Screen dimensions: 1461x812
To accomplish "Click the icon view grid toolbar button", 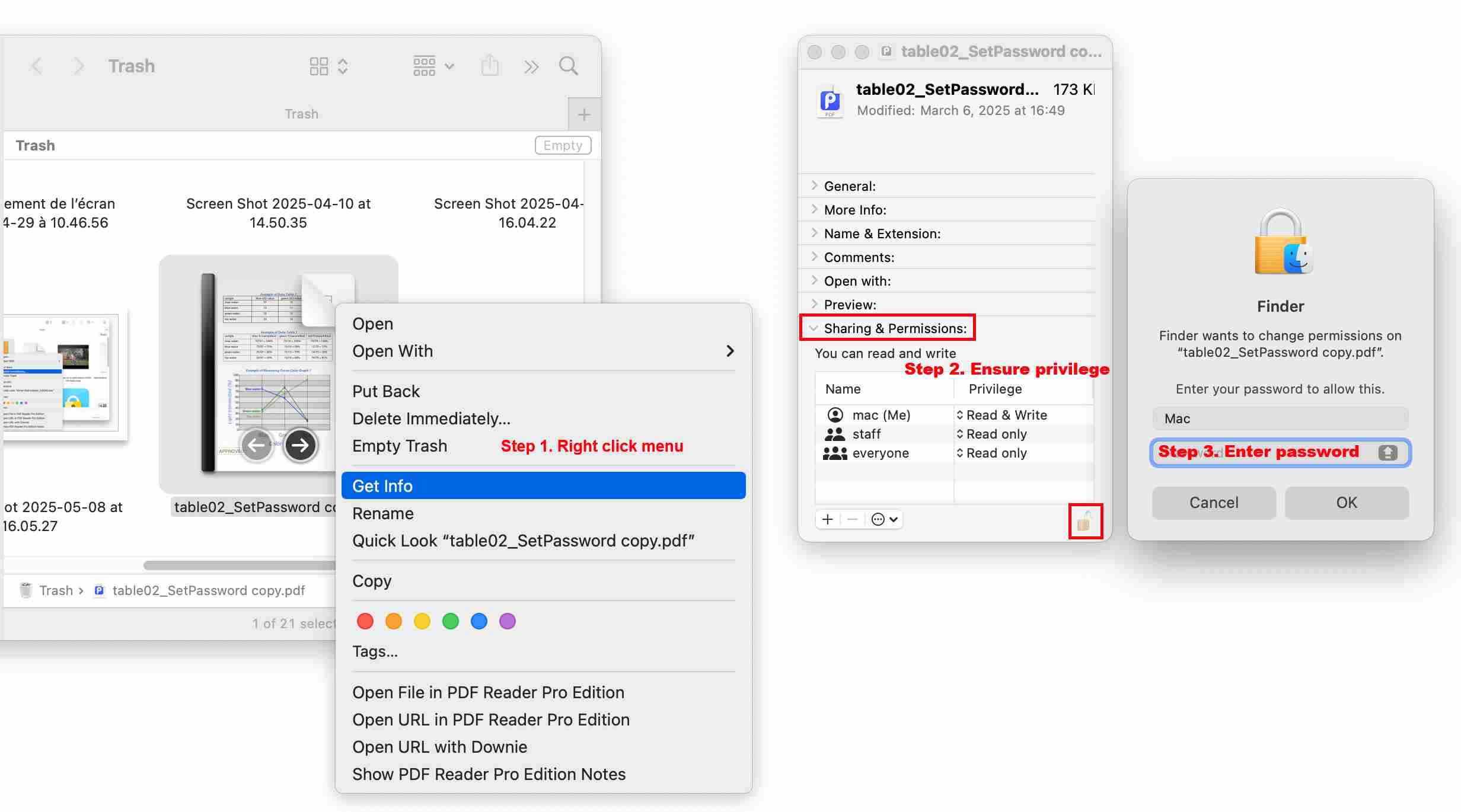I will [319, 66].
